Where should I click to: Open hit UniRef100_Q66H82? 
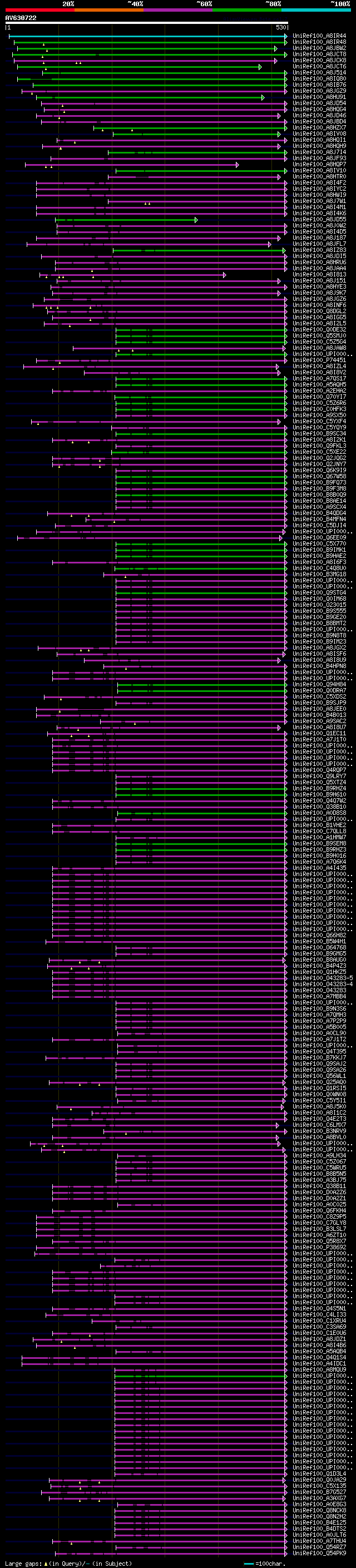click(319, 936)
